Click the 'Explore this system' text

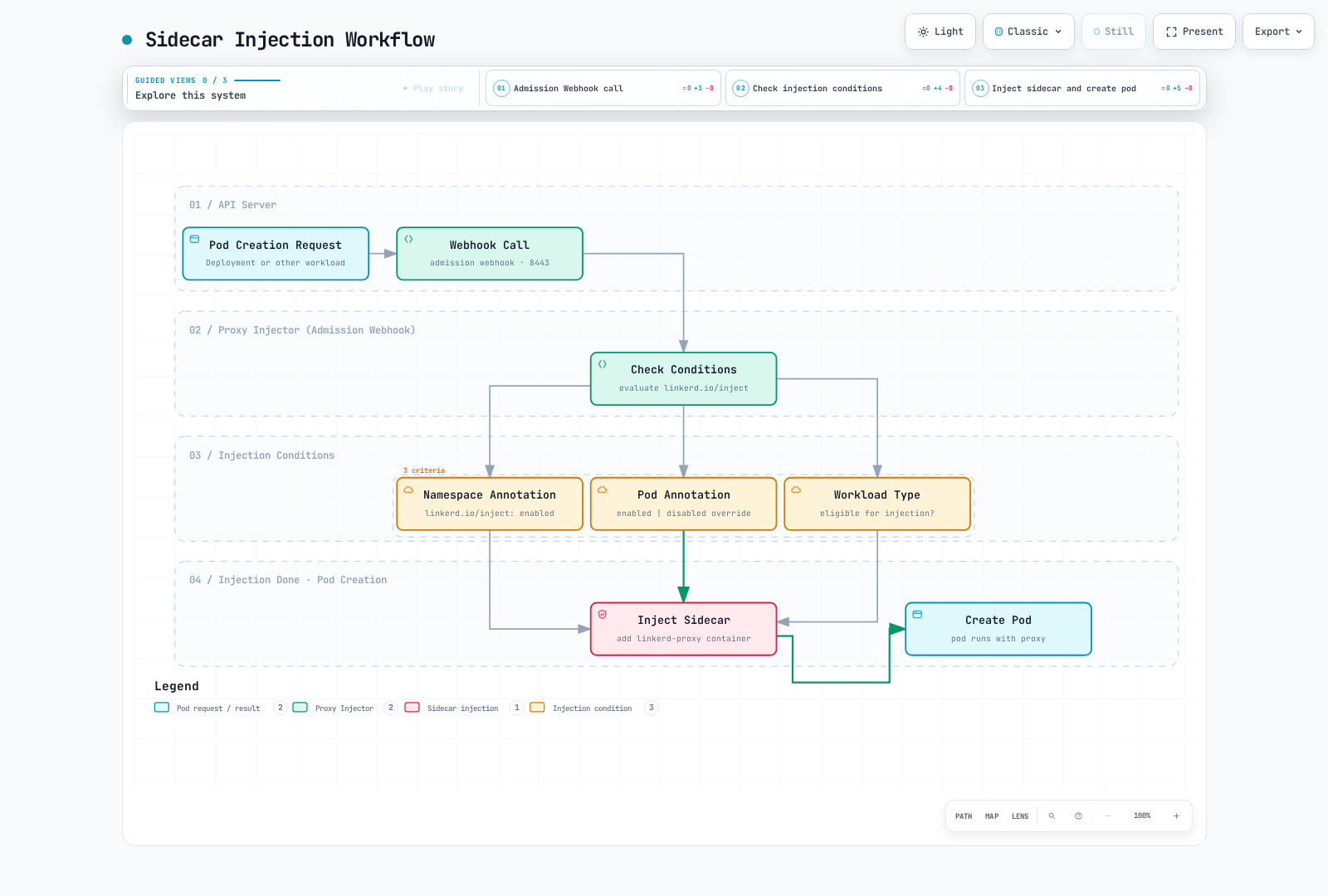[x=191, y=95]
